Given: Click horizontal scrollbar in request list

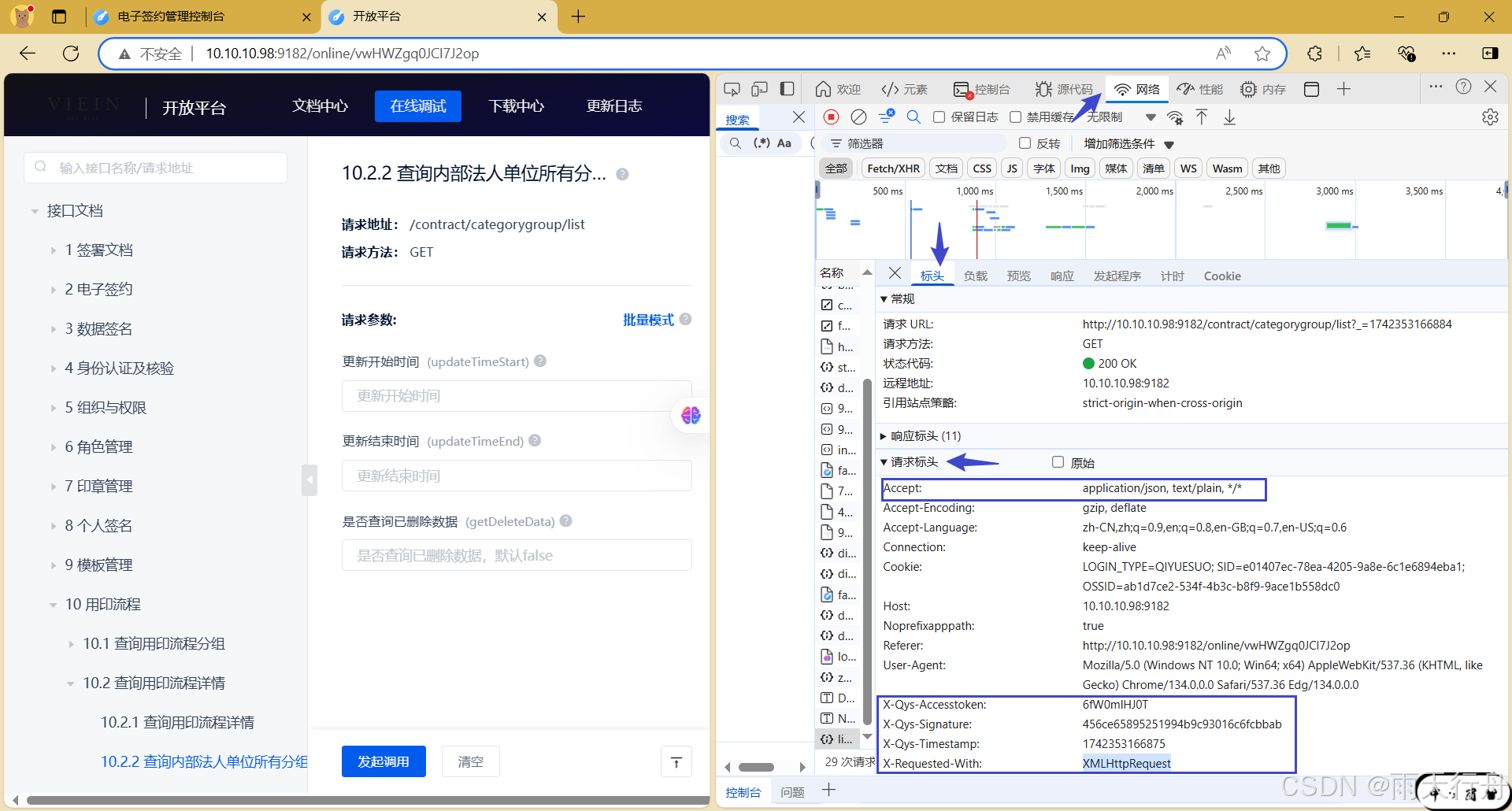Looking at the screenshot, I should (x=757, y=767).
